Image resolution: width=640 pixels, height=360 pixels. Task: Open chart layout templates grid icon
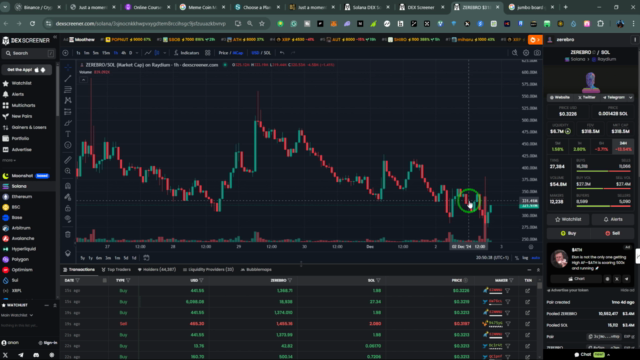[x=208, y=53]
